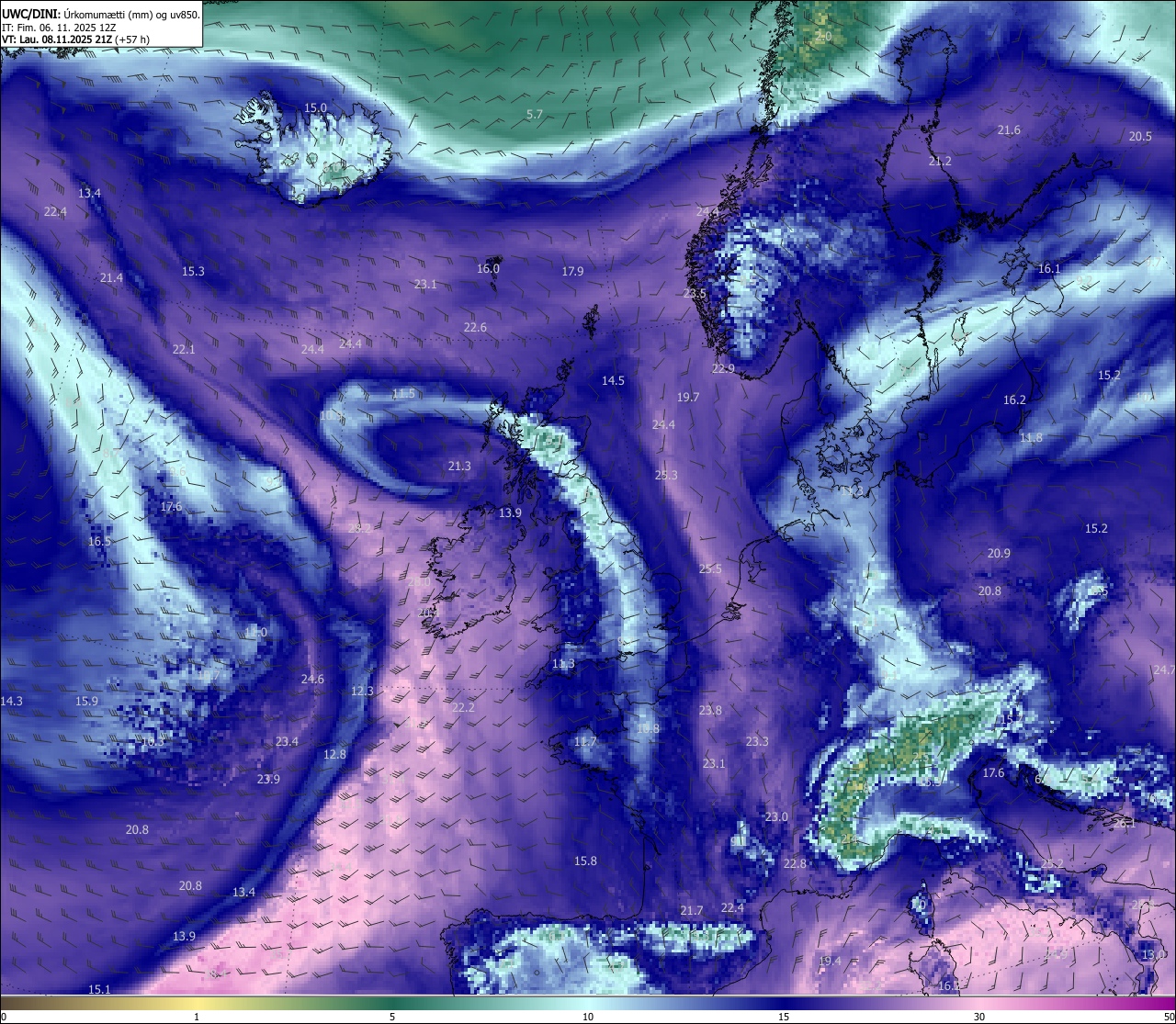Click the 16.5 value label
The image size is (1176, 1024).
[99, 541]
